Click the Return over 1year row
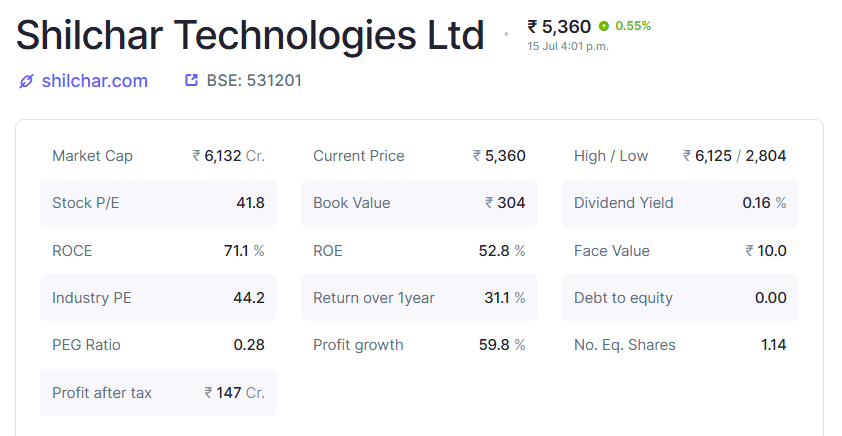 click(419, 297)
